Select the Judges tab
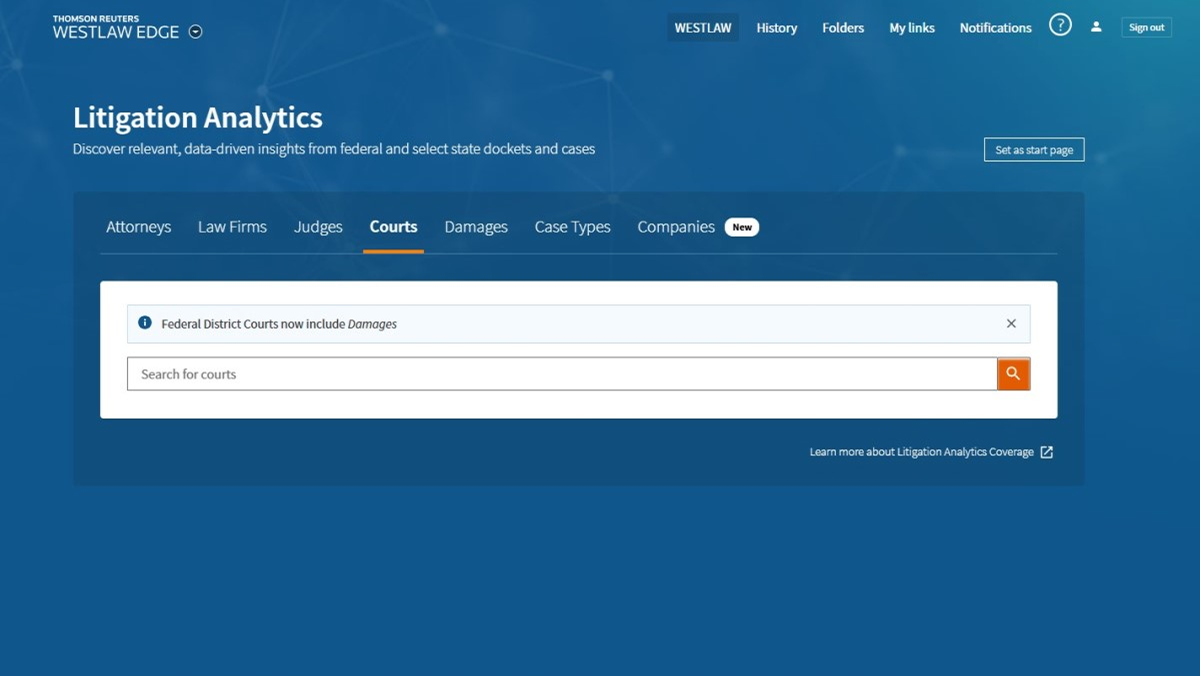Image resolution: width=1200 pixels, height=676 pixels. tap(318, 227)
